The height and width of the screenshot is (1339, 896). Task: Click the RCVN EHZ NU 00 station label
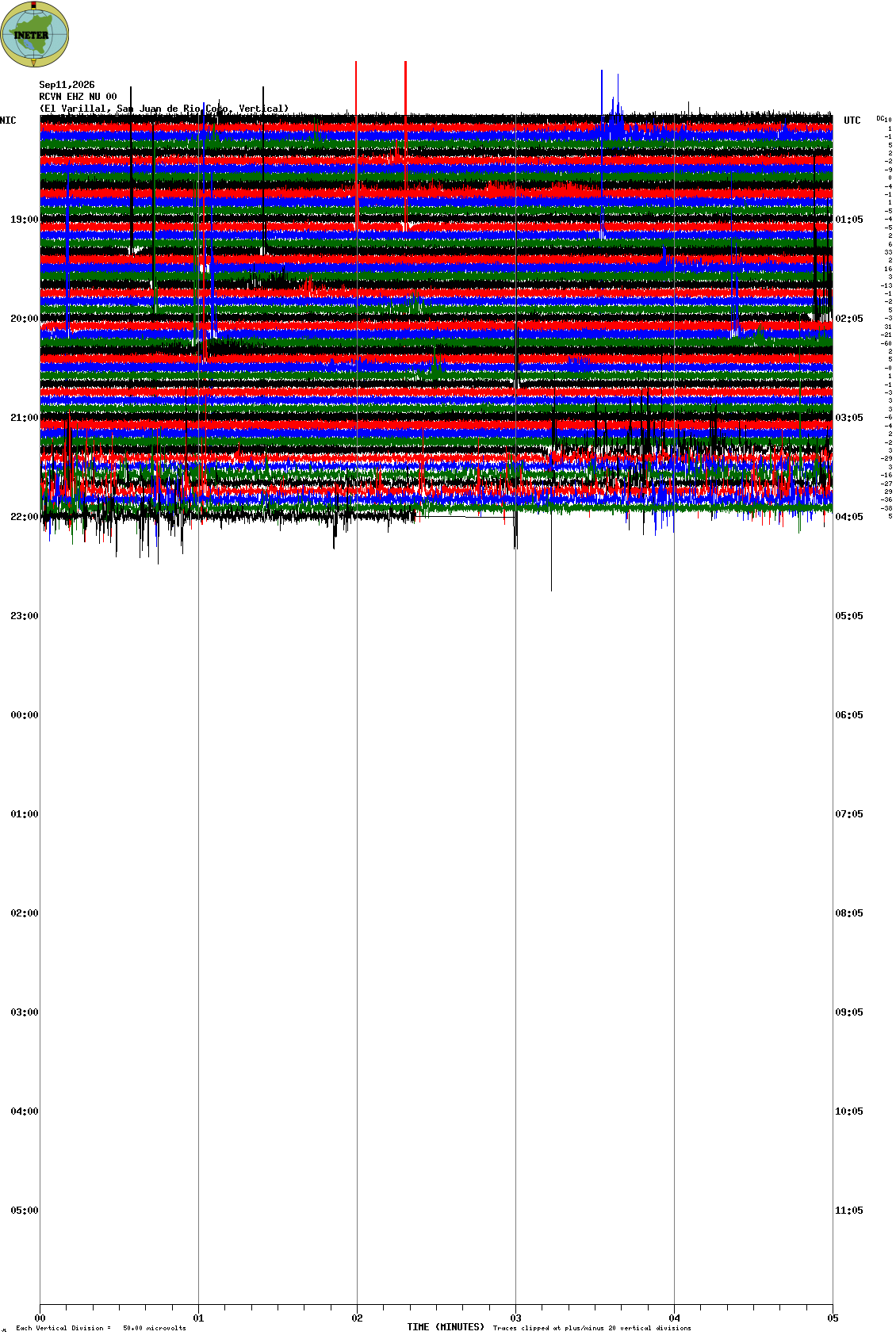[78, 97]
